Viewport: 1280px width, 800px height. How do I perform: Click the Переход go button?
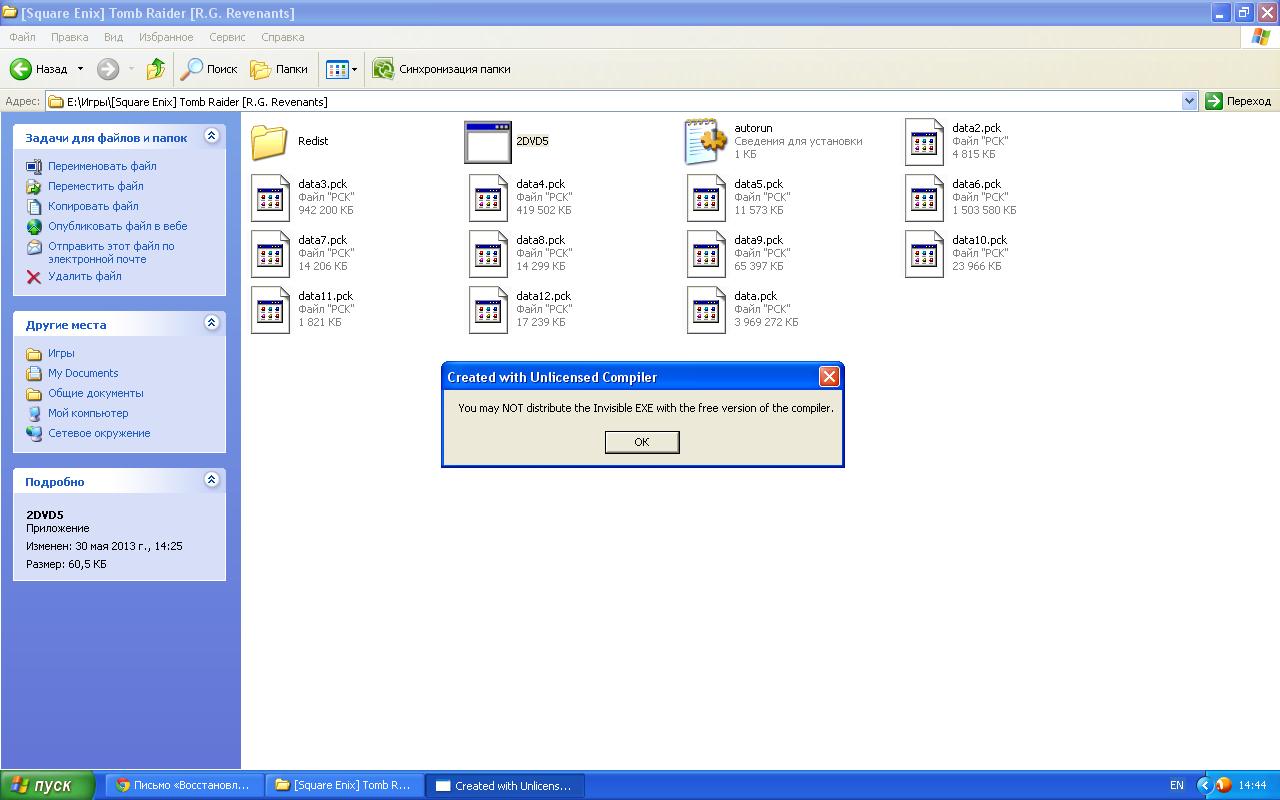[1239, 101]
